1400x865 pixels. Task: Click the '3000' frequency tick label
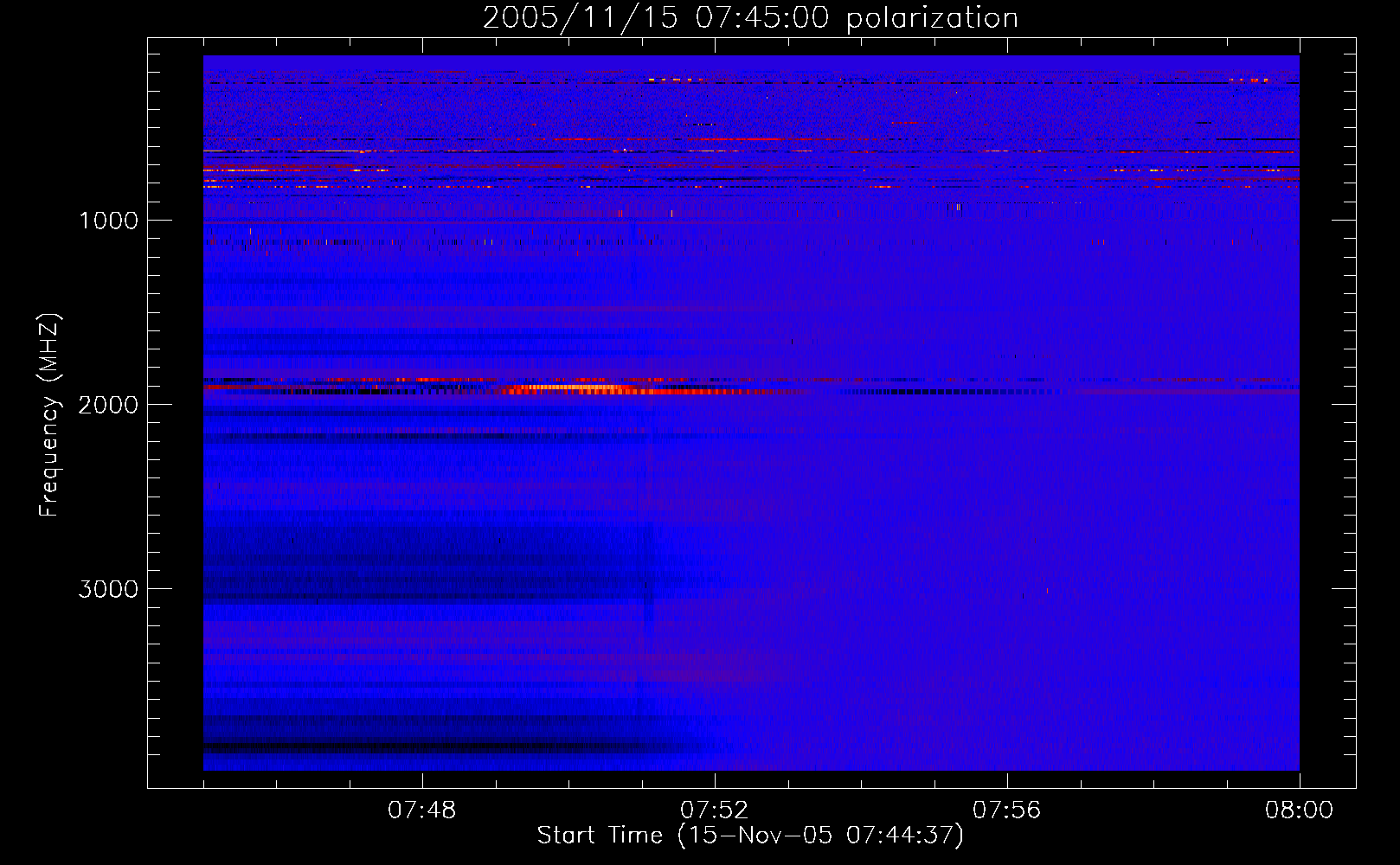point(108,589)
